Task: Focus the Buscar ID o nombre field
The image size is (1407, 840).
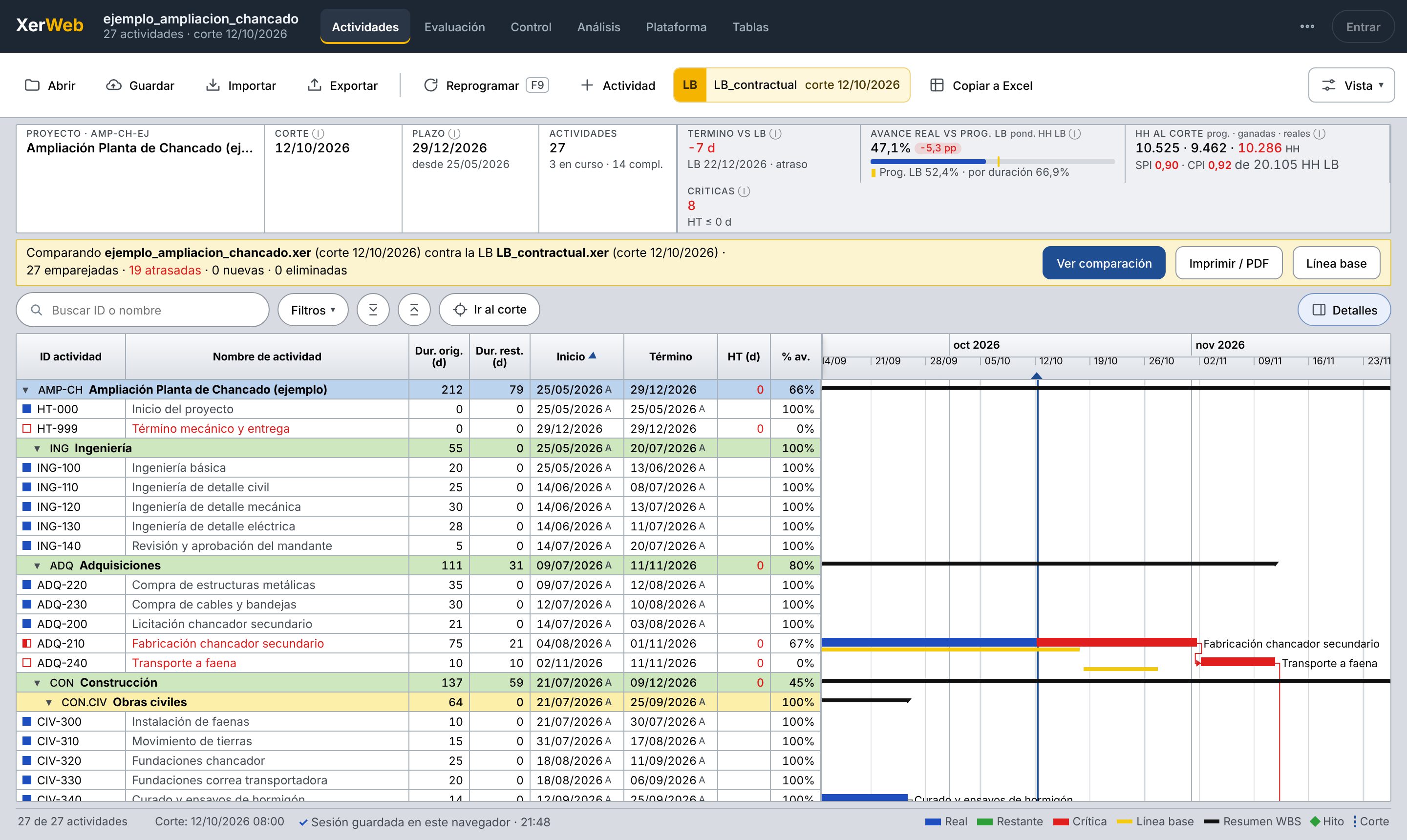Action: [x=143, y=310]
